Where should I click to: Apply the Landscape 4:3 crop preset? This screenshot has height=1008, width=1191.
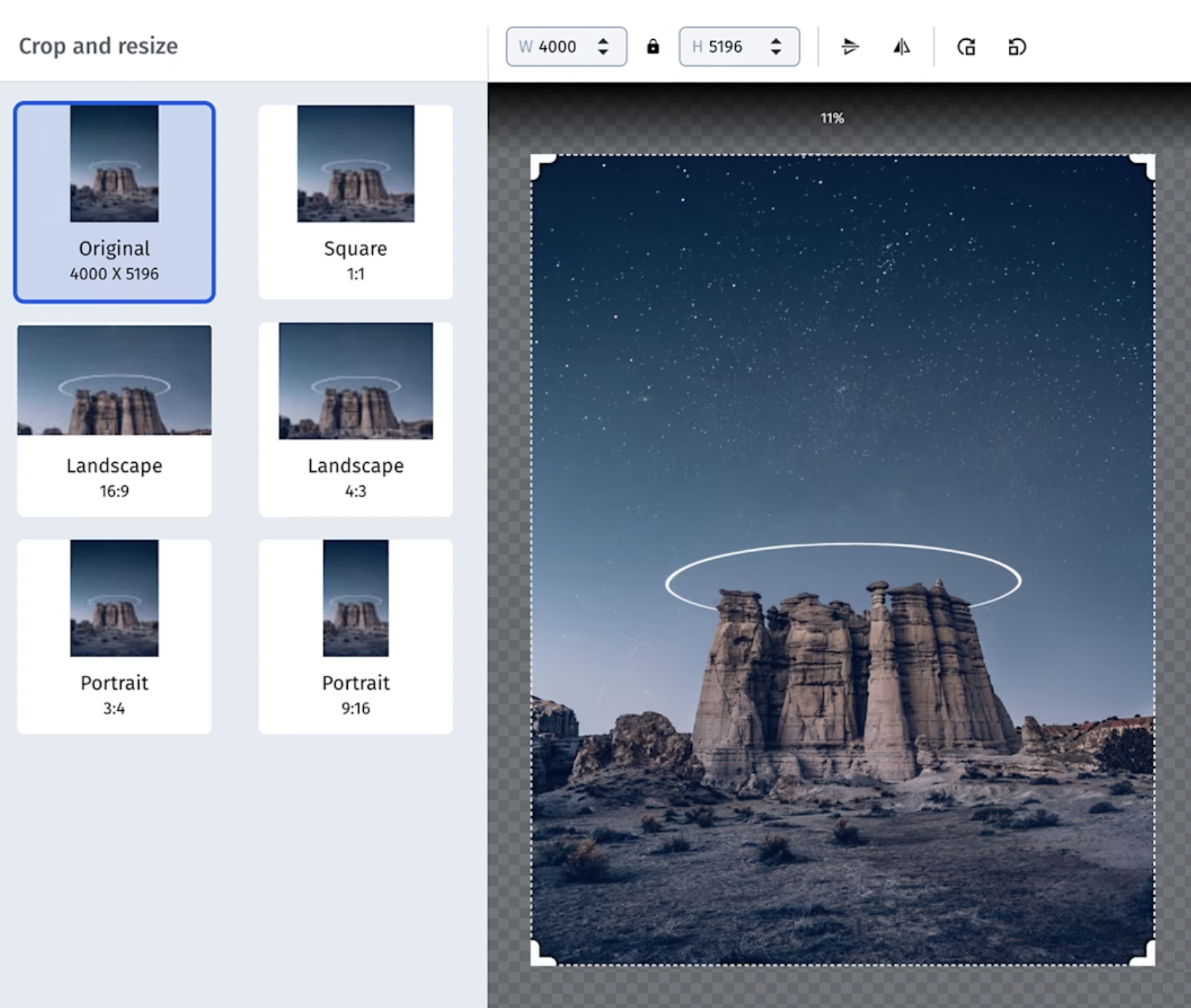[356, 419]
